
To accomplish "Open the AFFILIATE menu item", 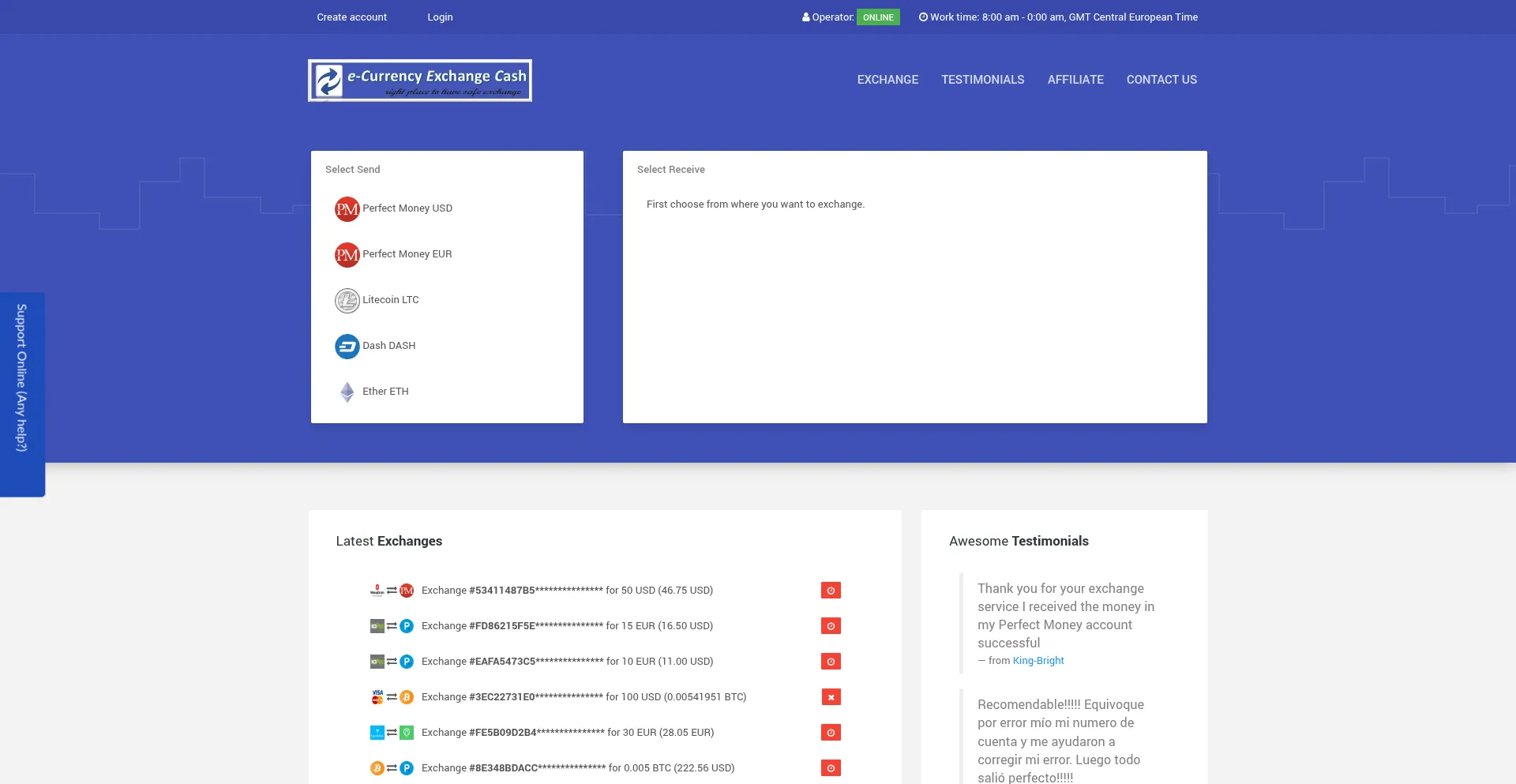I will [x=1075, y=80].
